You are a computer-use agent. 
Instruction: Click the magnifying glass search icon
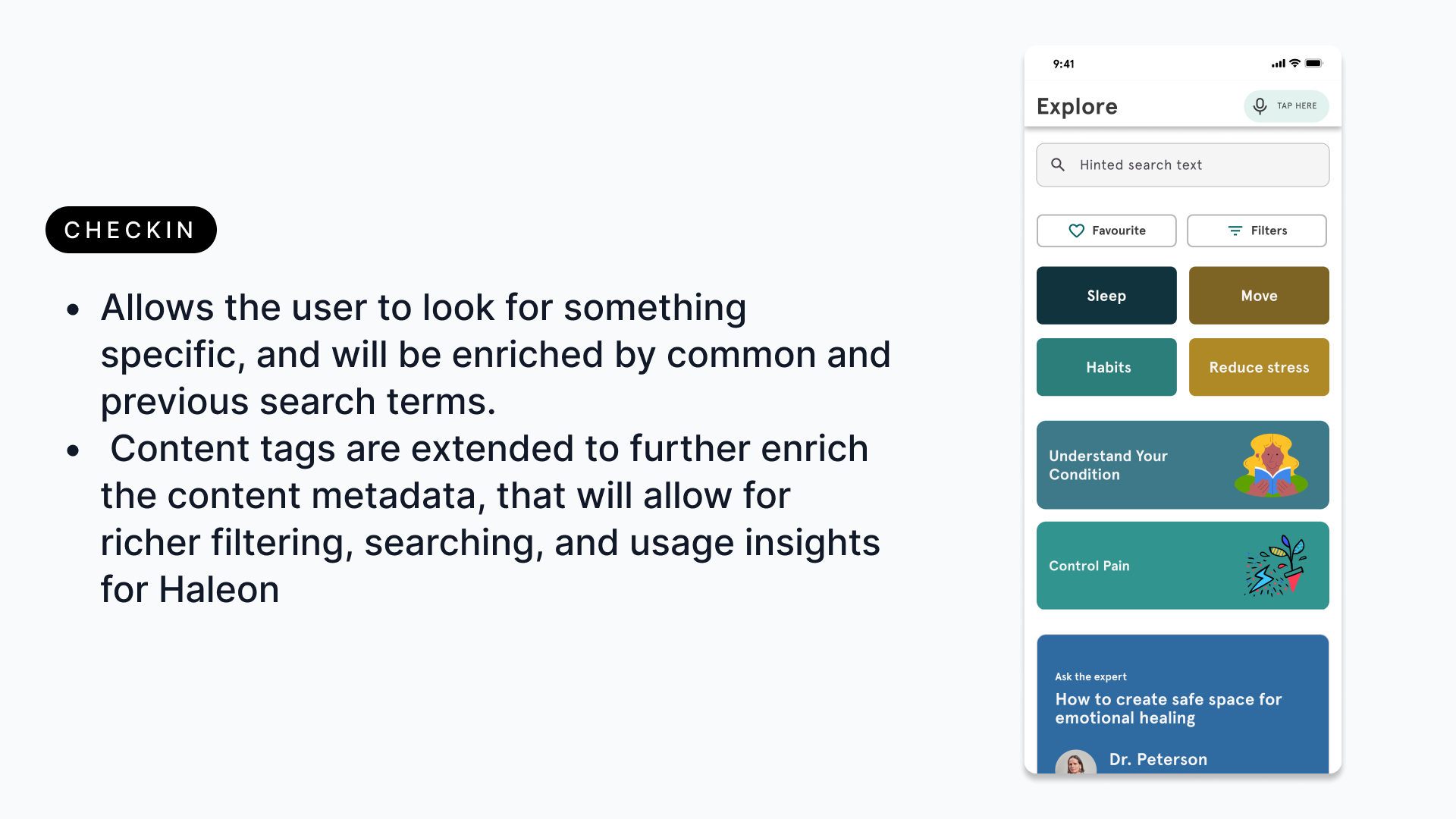click(x=1058, y=165)
